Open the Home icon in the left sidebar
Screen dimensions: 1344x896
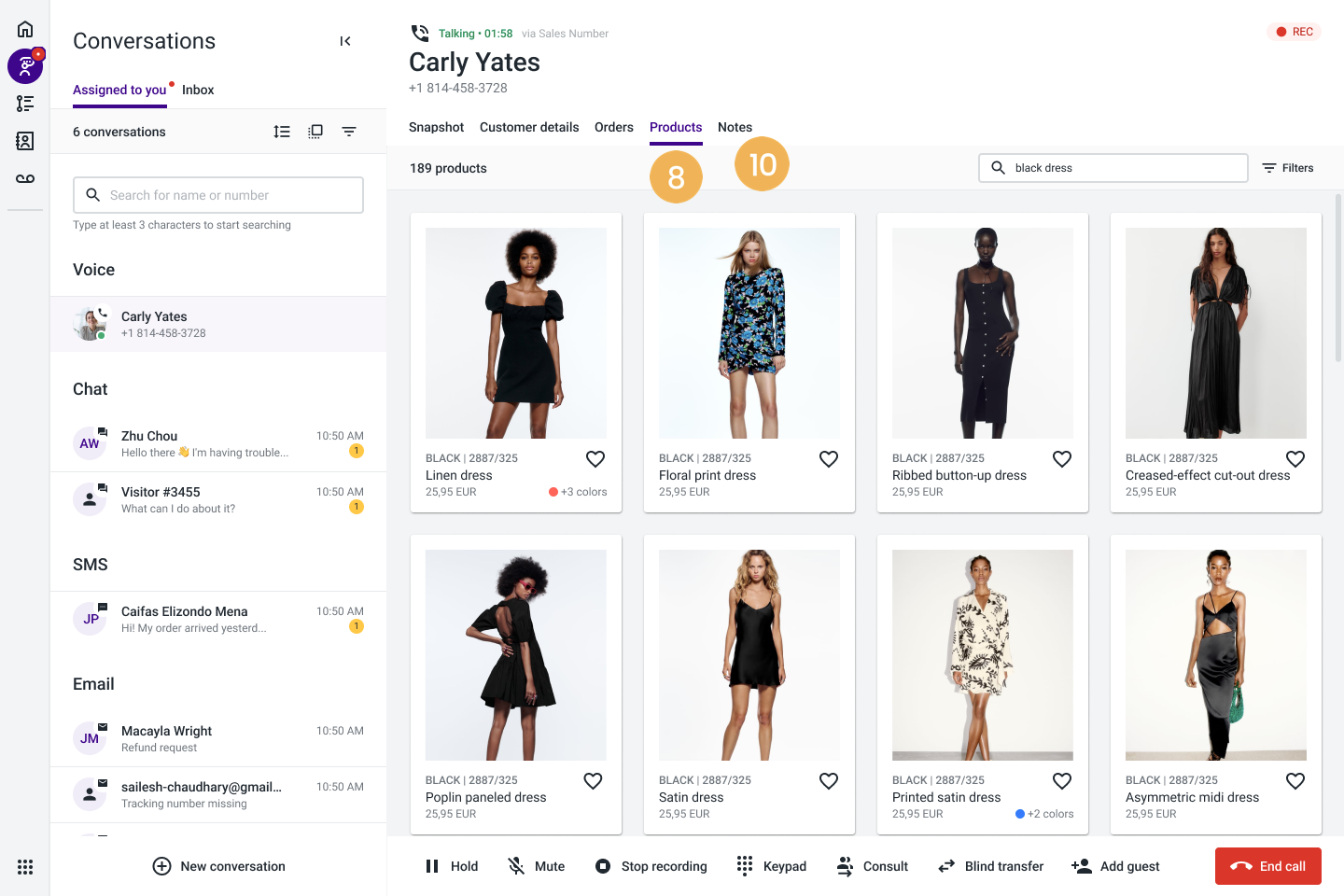click(25, 28)
